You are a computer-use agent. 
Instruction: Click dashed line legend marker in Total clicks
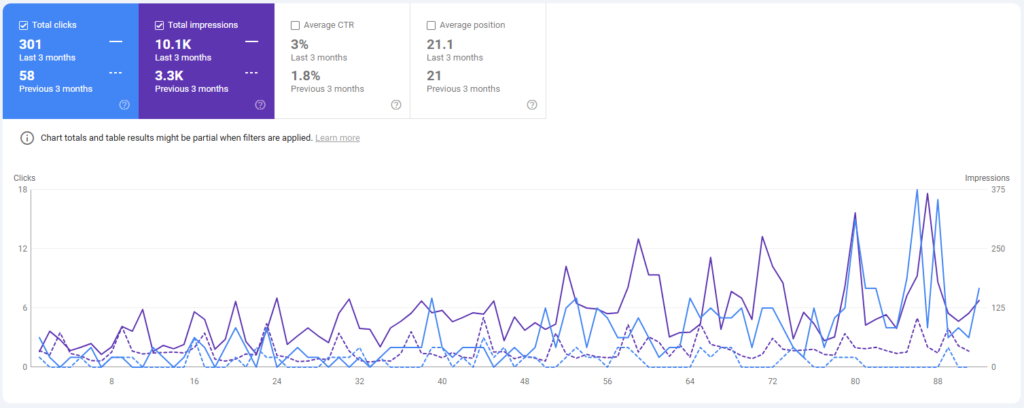[x=116, y=74]
